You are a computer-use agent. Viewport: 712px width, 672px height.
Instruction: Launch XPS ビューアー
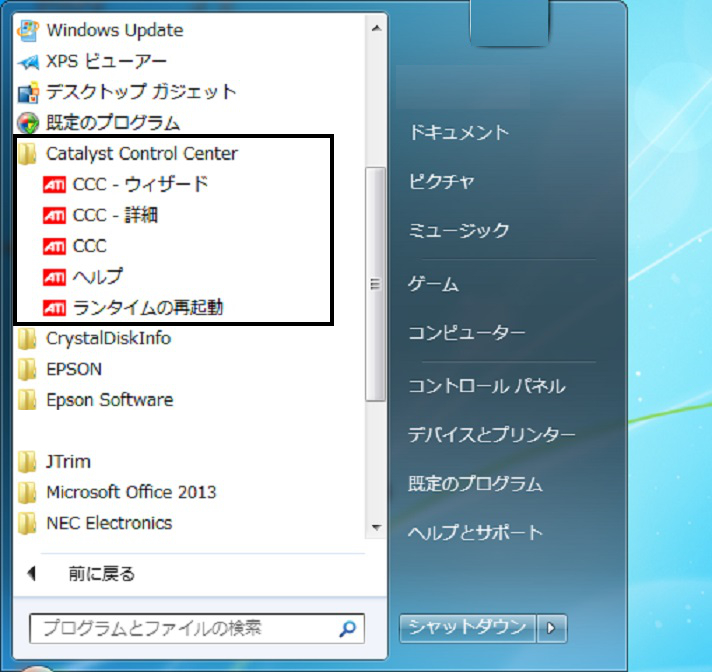coord(107,61)
